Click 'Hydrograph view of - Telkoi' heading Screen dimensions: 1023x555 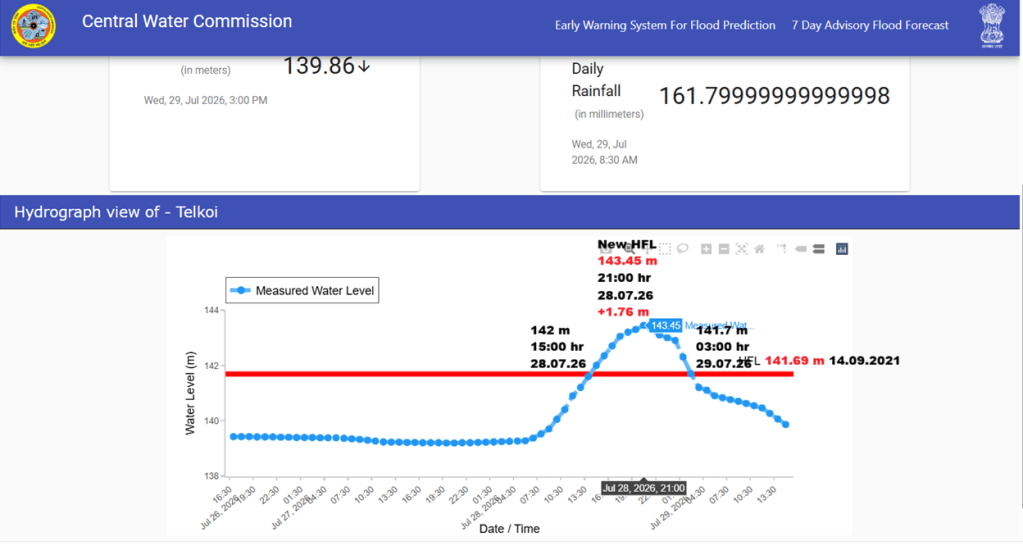click(116, 212)
